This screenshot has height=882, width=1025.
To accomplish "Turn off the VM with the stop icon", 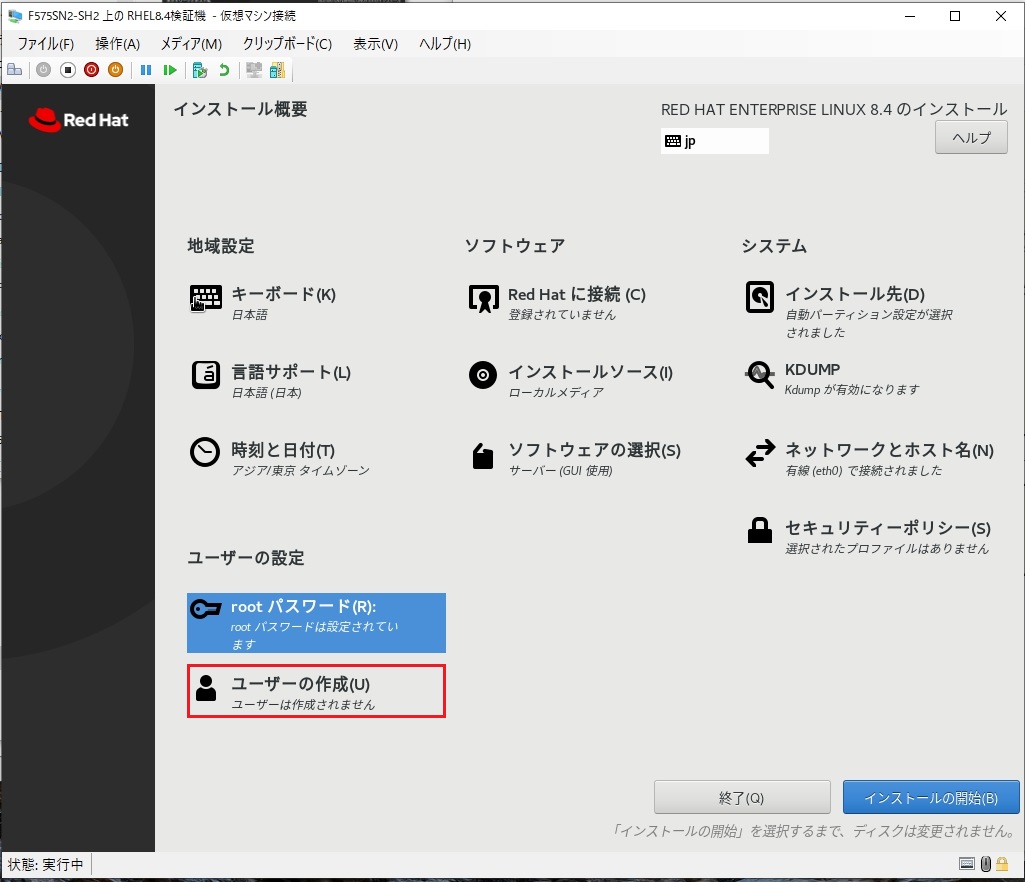I will pos(67,70).
